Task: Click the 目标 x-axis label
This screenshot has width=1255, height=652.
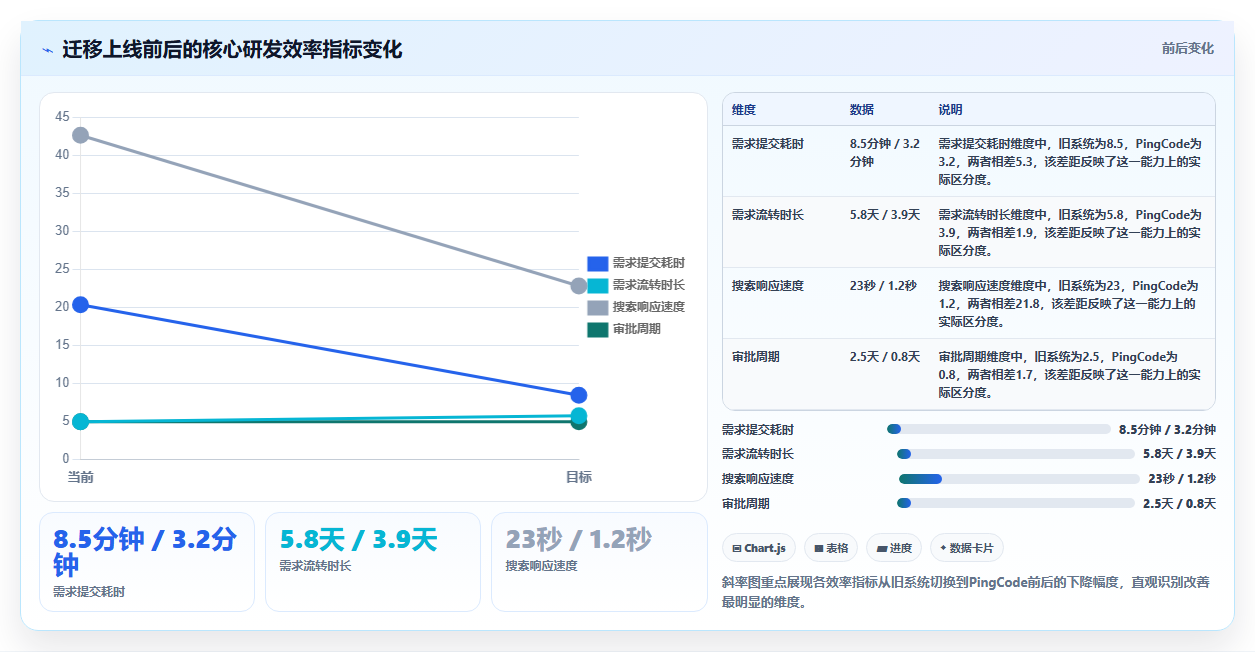Action: 579,478
